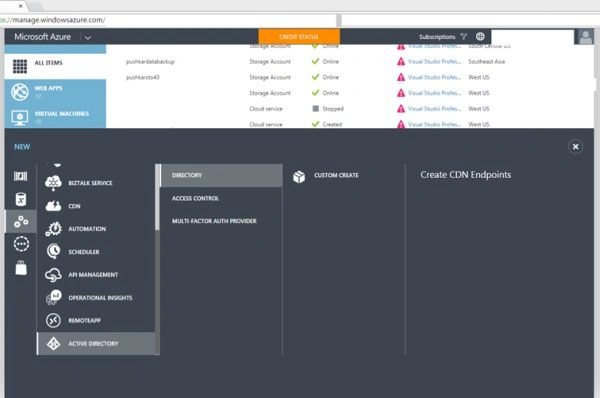The height and width of the screenshot is (398, 600).
Task: Click the Scheduler label
Action: [x=84, y=252]
